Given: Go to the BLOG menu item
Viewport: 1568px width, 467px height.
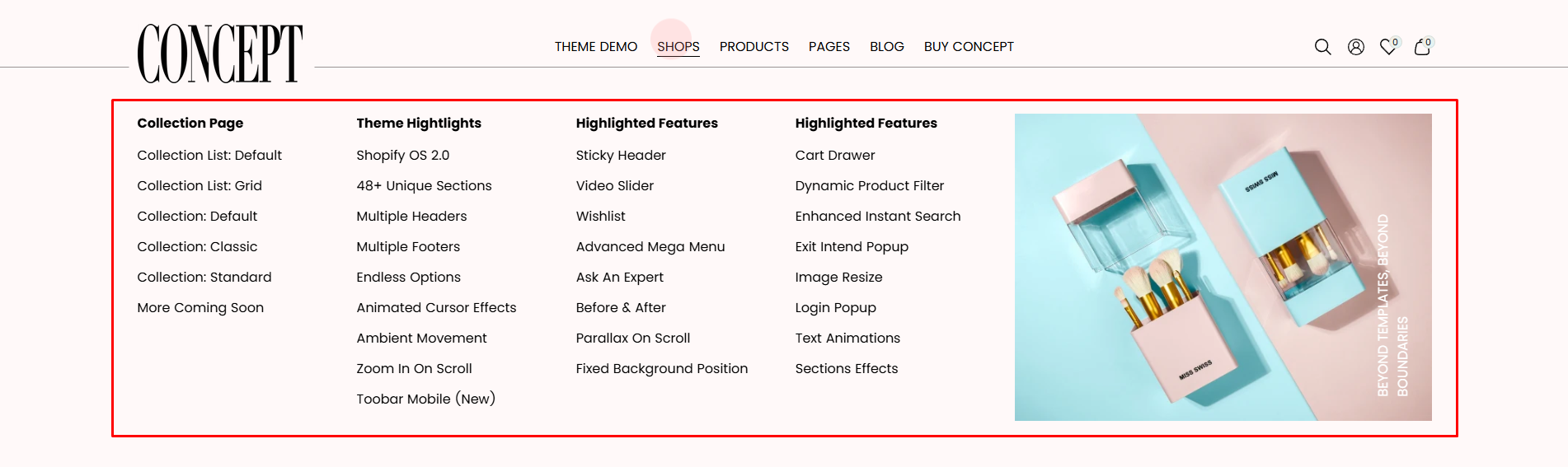Looking at the screenshot, I should pyautogui.click(x=887, y=47).
